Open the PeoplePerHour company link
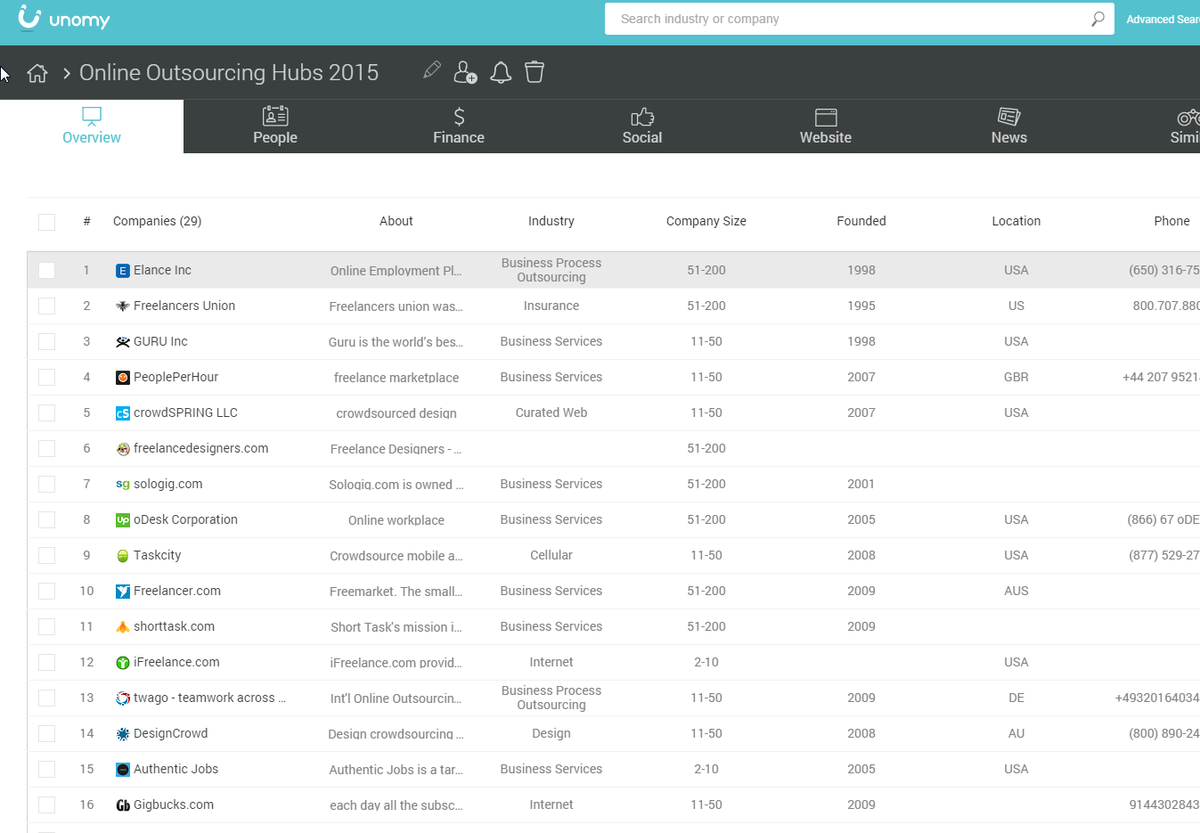The height and width of the screenshot is (833, 1200). [176, 377]
